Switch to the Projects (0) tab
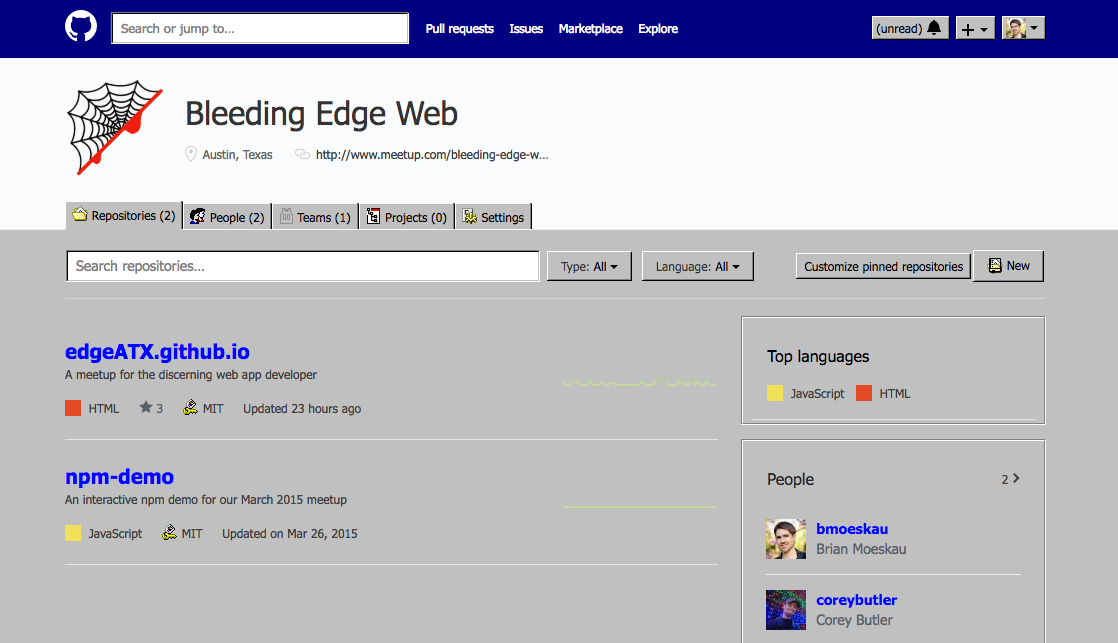 407,217
